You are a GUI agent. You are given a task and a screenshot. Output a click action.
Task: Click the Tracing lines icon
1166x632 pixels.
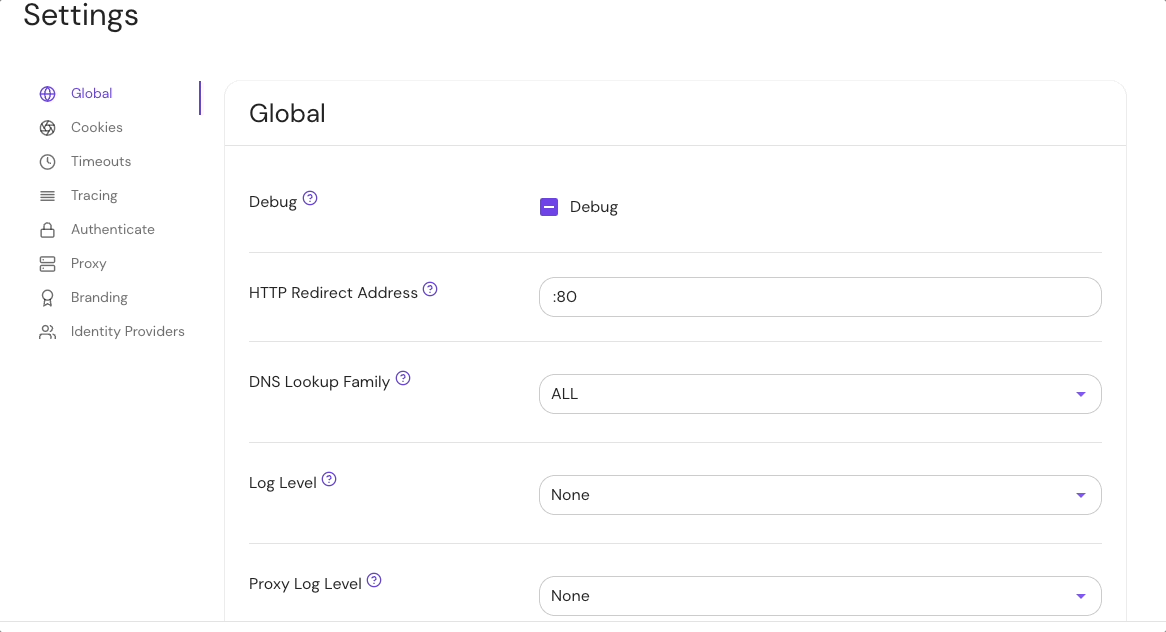coord(47,196)
